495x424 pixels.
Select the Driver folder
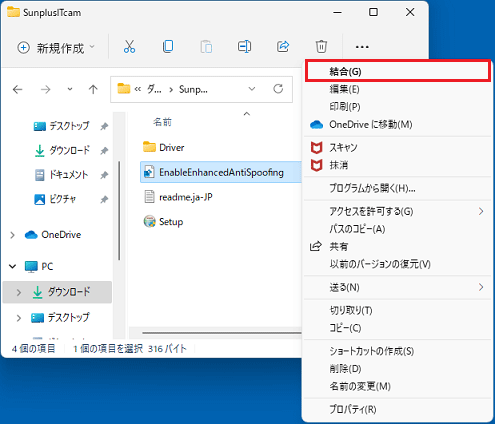(x=163, y=147)
